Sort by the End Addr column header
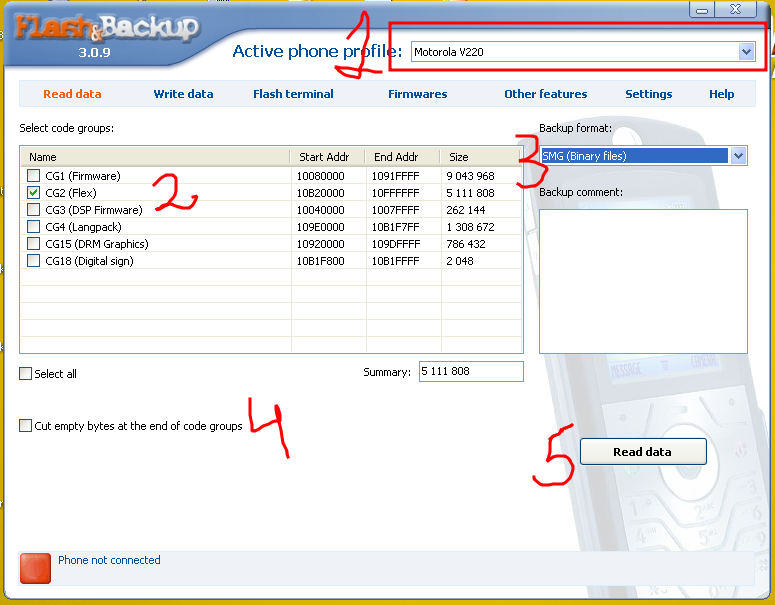The height and width of the screenshot is (605, 775). click(402, 157)
